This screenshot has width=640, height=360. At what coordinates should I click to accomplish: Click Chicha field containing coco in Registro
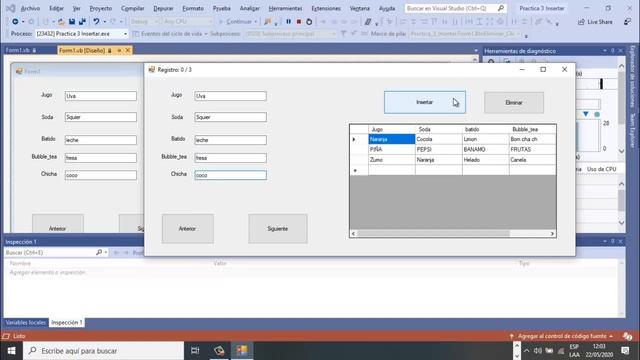(231, 175)
